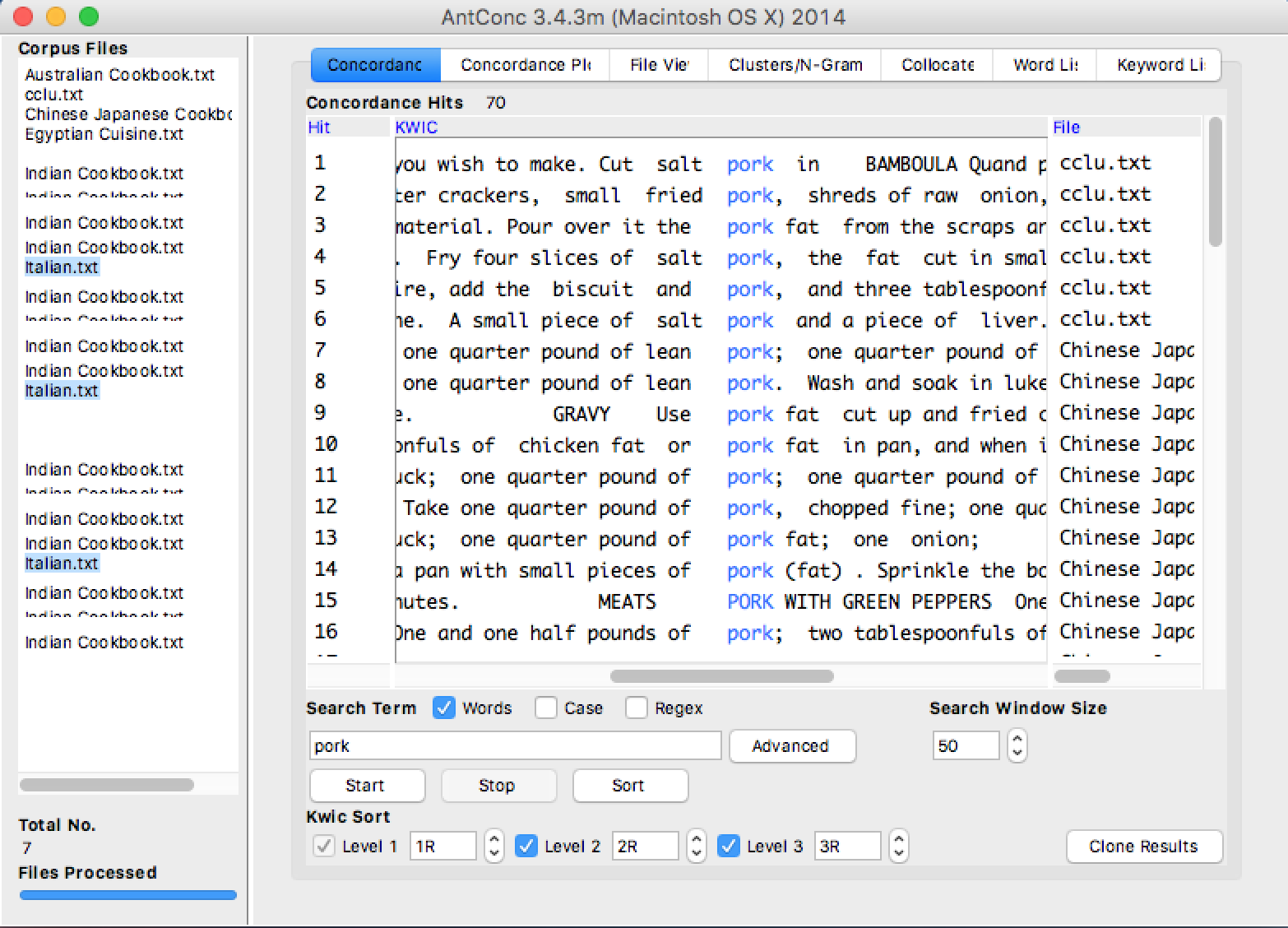The image size is (1288, 928).
Task: Click the Level 1 sort stepper arrows
Action: 493,846
